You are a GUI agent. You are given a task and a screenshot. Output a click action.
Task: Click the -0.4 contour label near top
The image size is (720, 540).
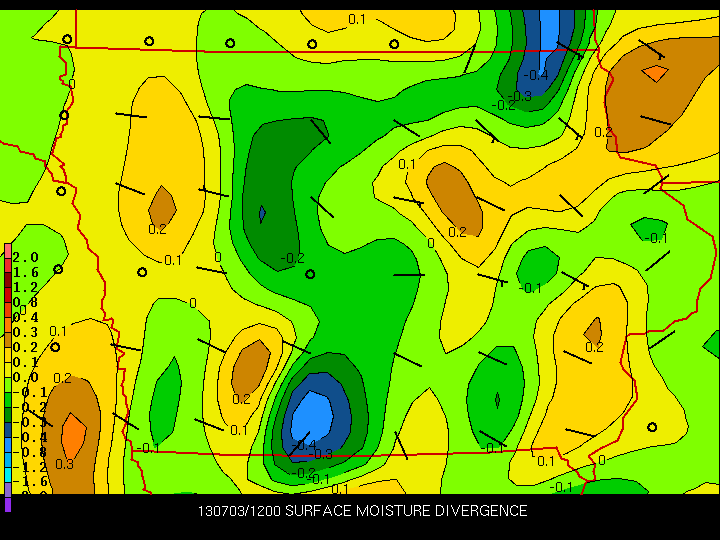click(x=536, y=75)
